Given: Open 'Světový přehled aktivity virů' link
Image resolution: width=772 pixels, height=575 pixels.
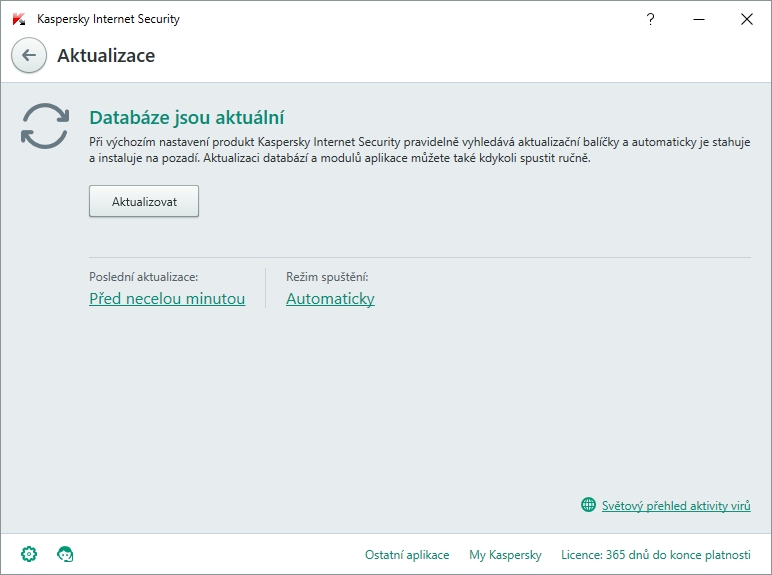Looking at the screenshot, I should coord(675,506).
